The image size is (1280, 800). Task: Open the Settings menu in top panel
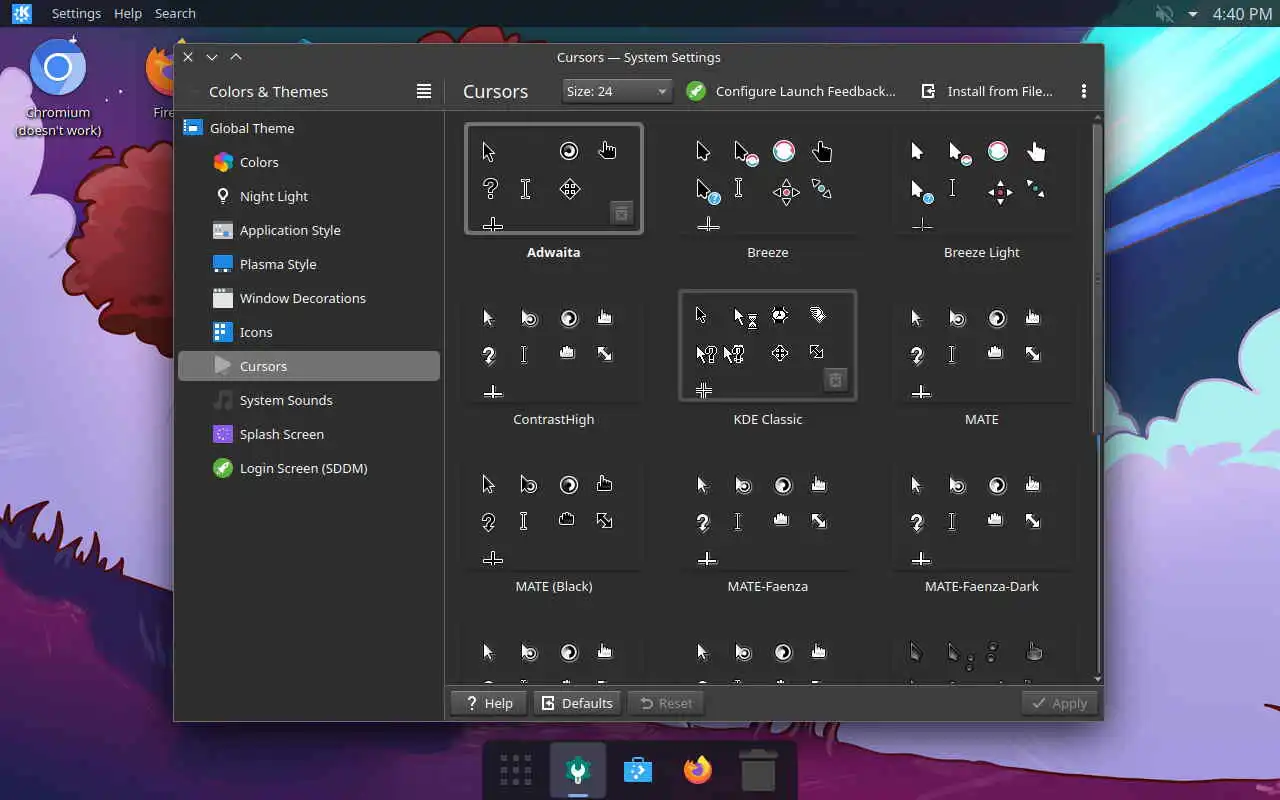(x=76, y=14)
